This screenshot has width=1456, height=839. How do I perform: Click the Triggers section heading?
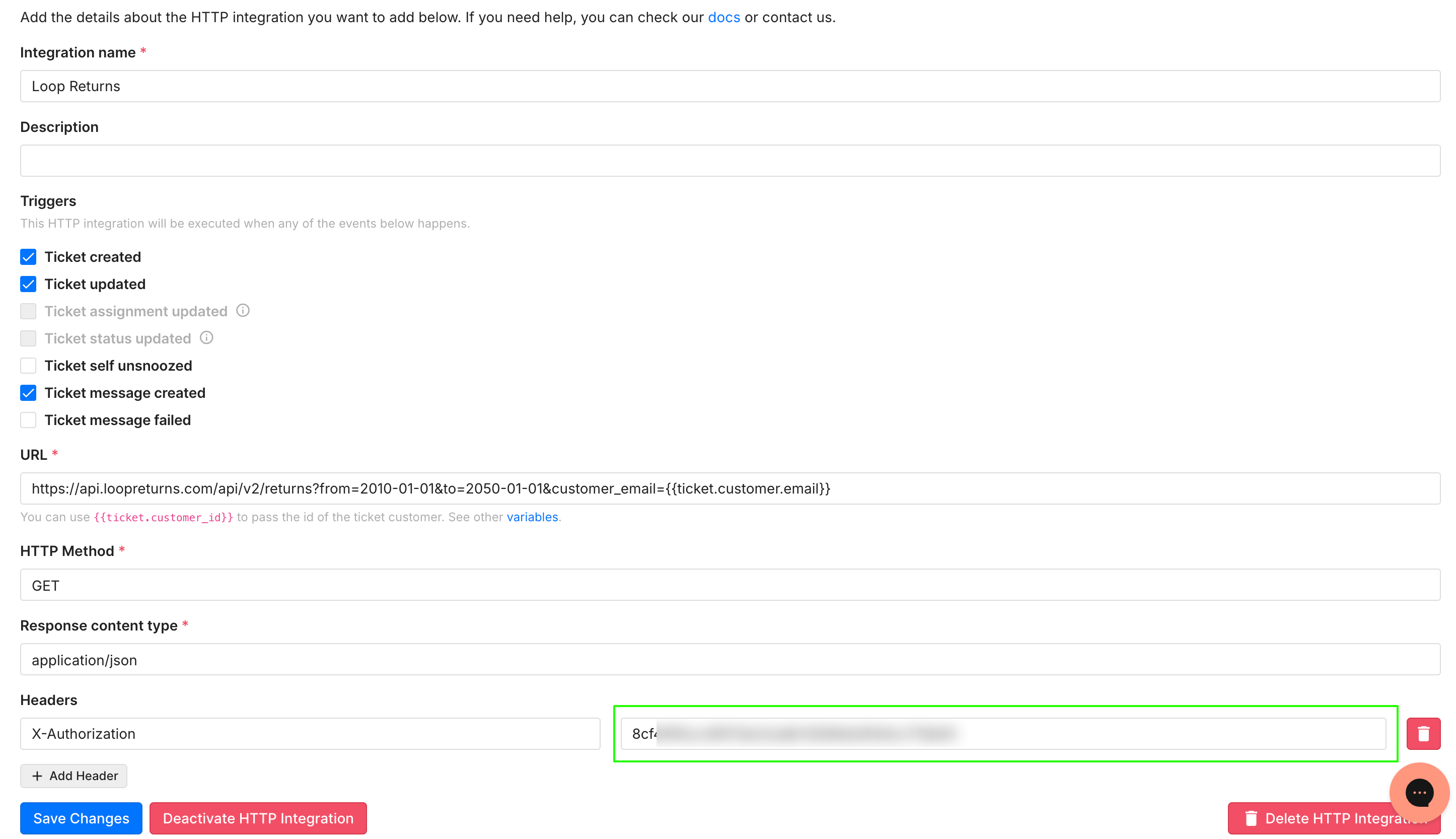click(48, 201)
